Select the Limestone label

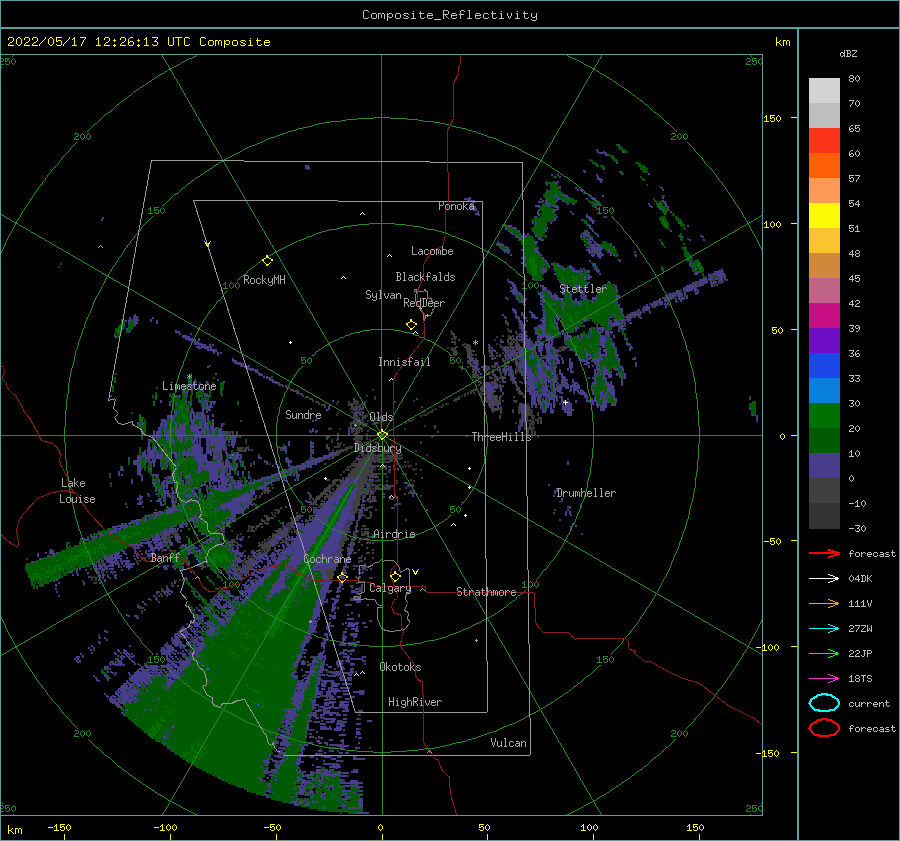(189, 386)
